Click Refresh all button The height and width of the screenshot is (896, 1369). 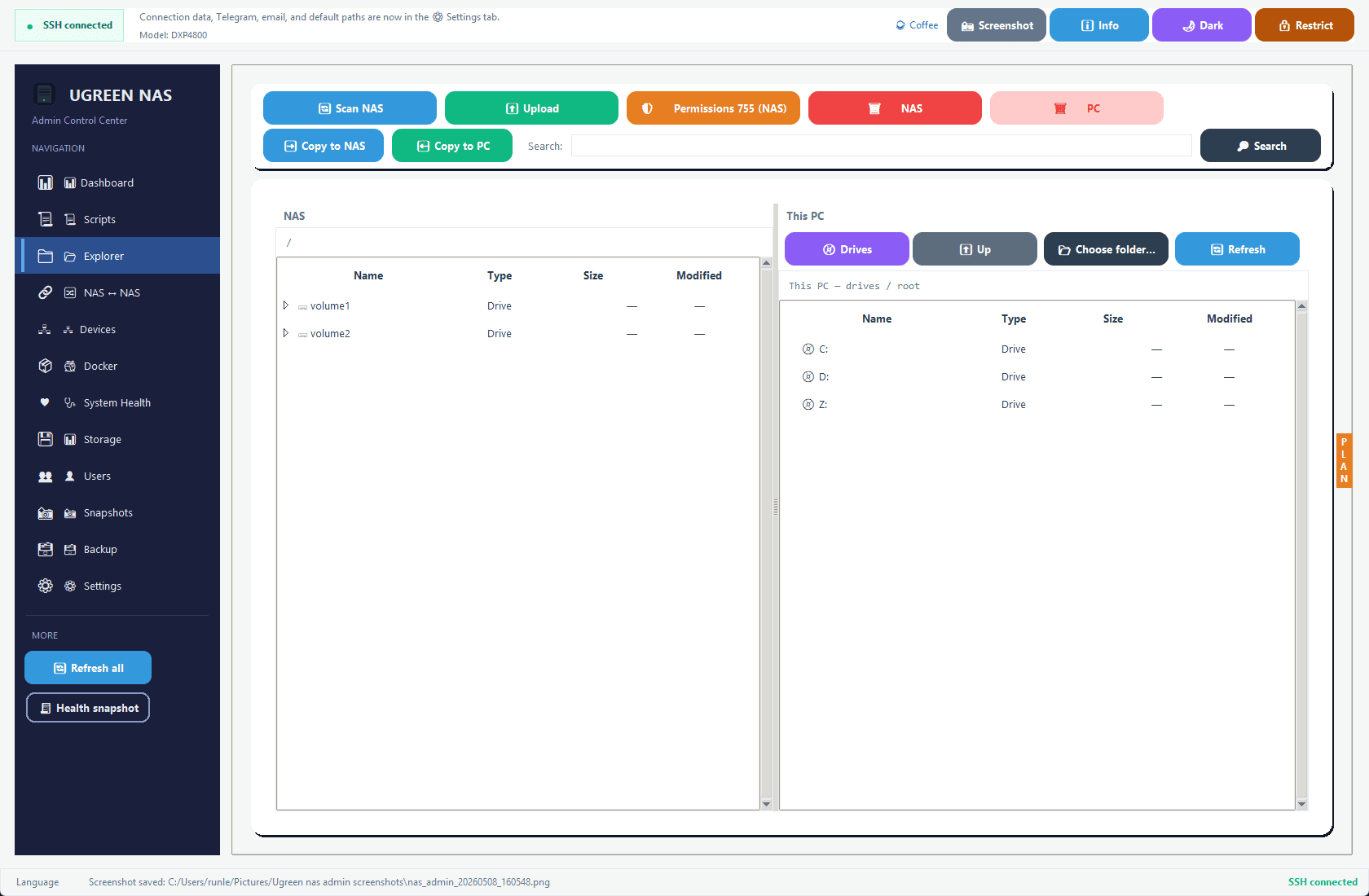point(88,668)
